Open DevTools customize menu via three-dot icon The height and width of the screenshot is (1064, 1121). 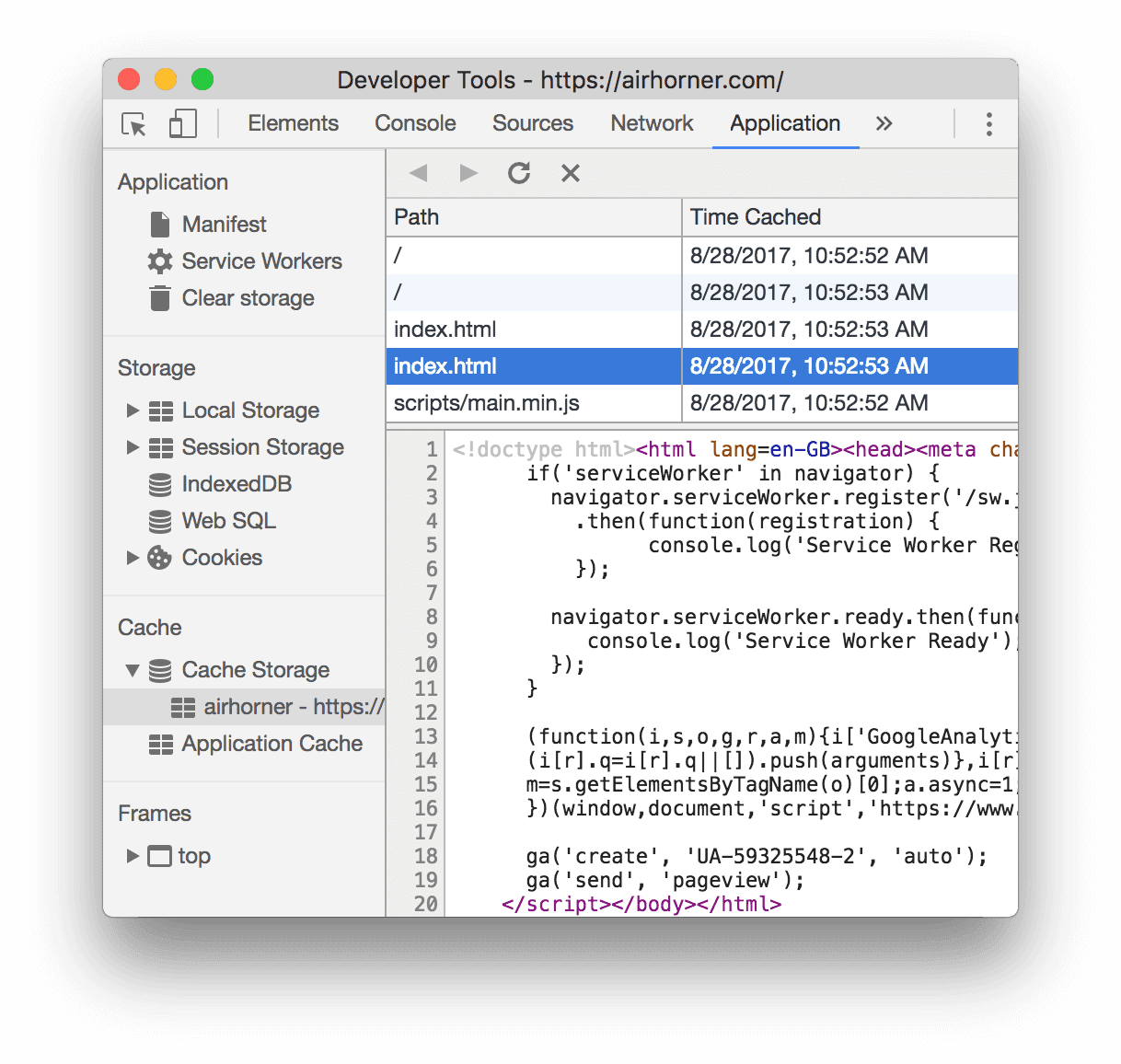pos(988,123)
